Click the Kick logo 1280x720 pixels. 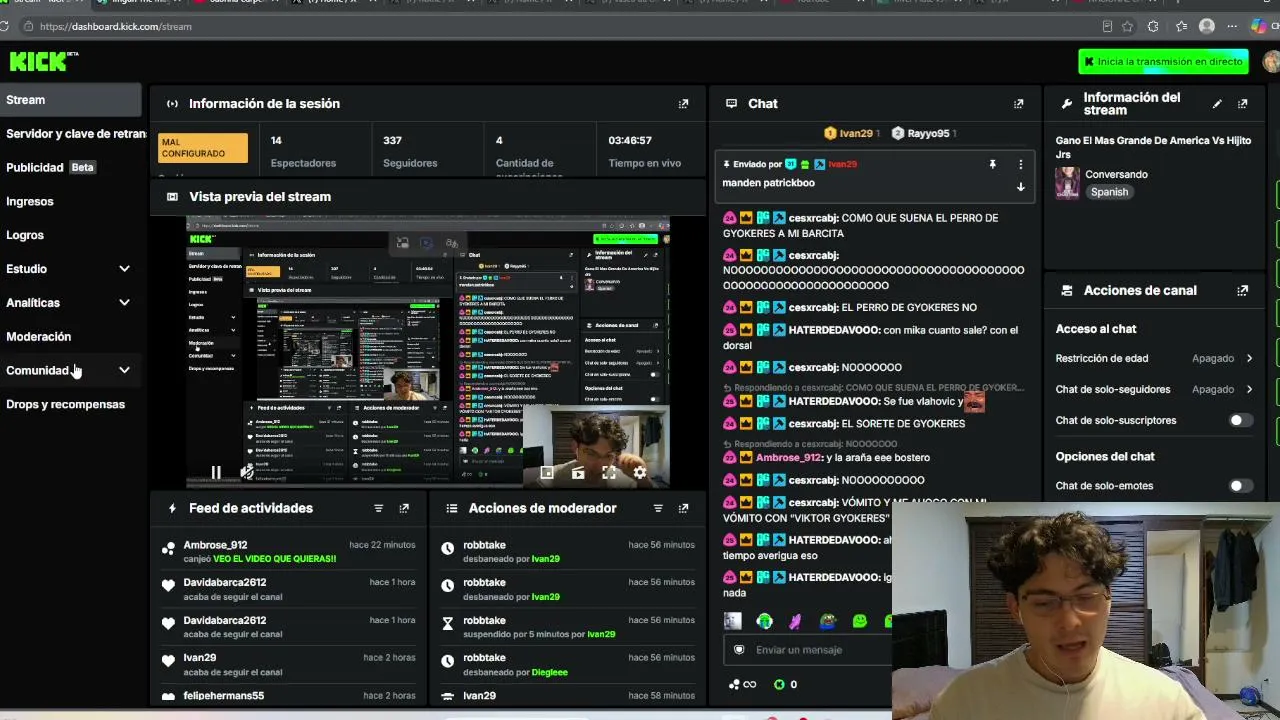click(43, 61)
